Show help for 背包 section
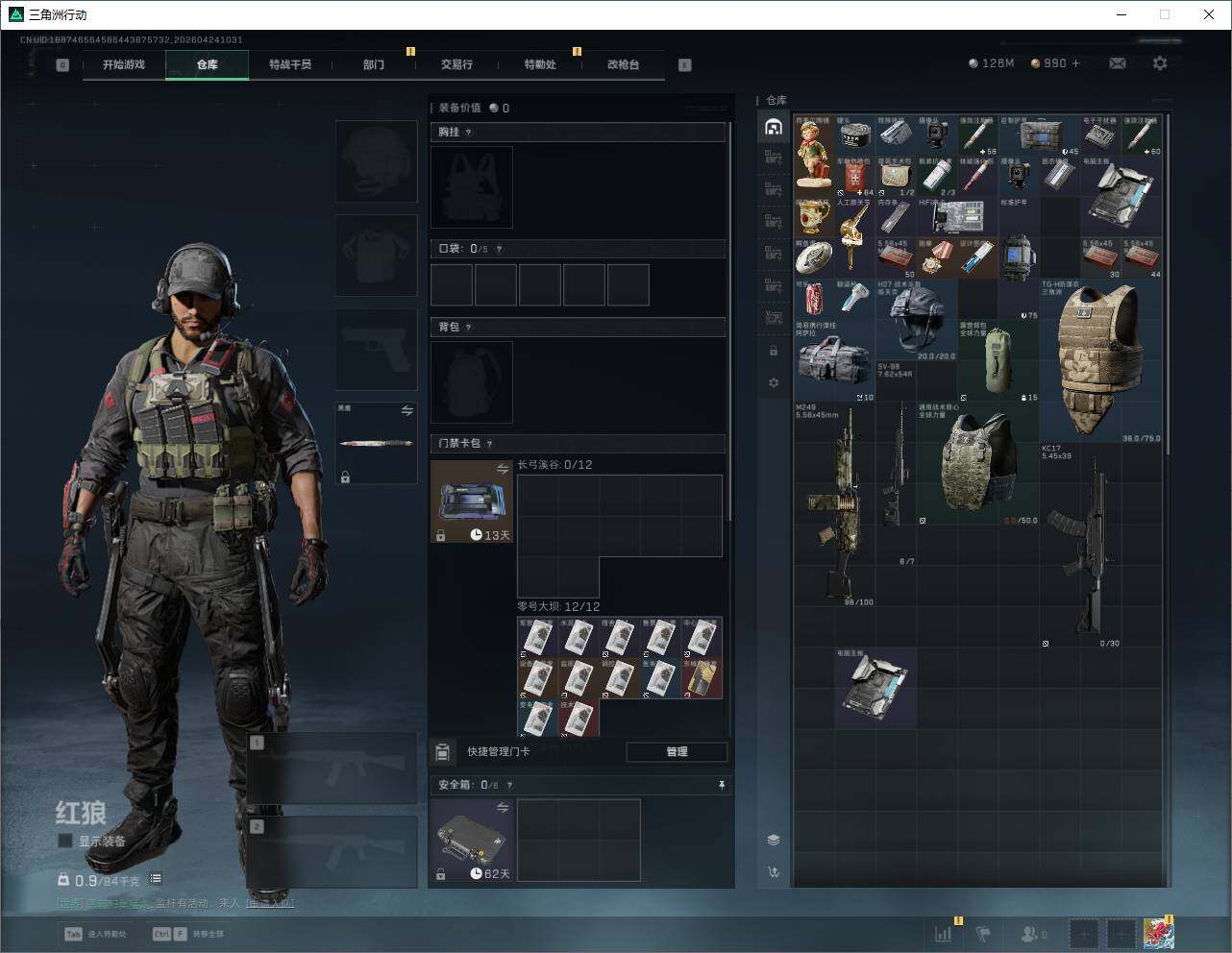The image size is (1232, 953). click(469, 328)
